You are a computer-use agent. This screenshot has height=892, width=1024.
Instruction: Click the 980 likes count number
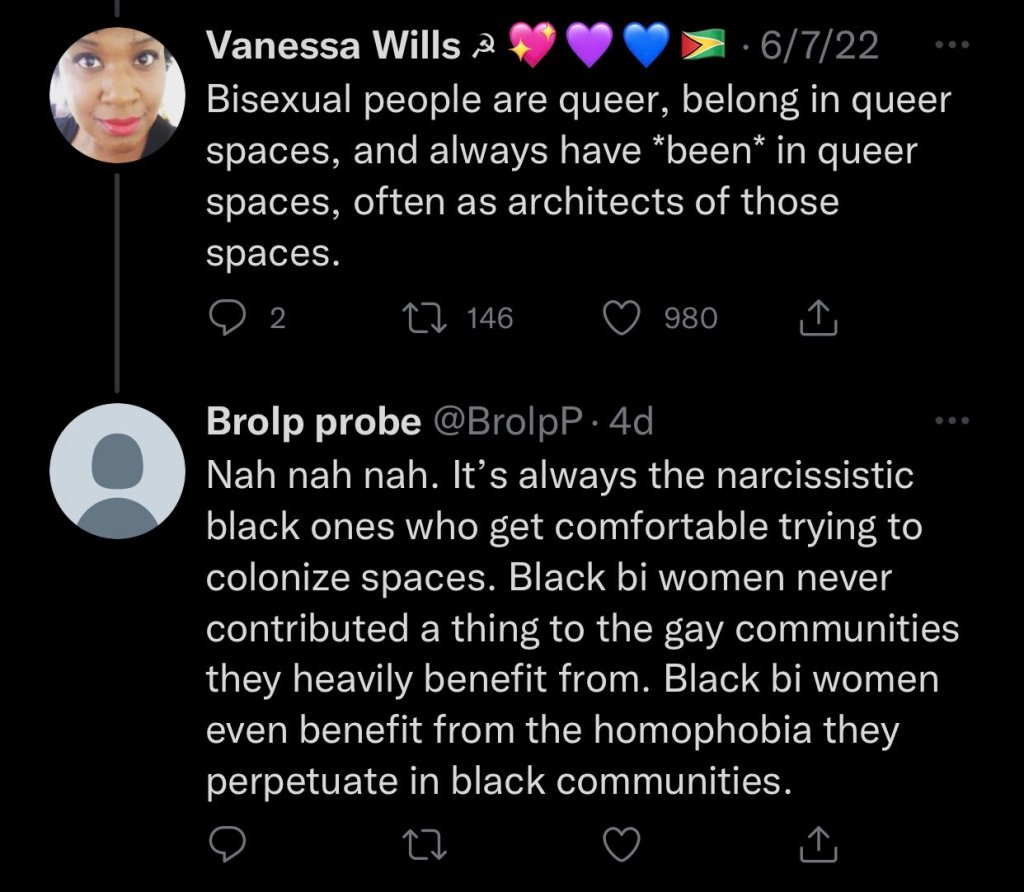(x=690, y=318)
